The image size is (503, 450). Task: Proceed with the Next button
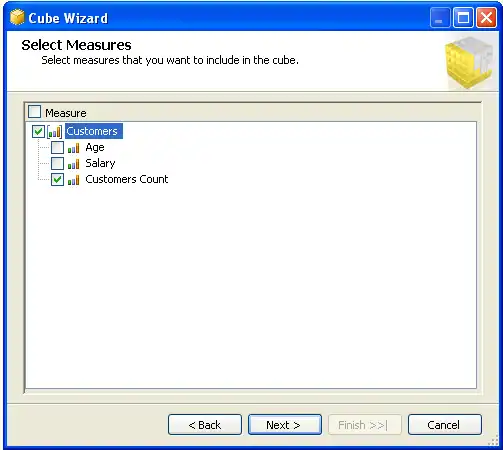pyautogui.click(x=285, y=425)
